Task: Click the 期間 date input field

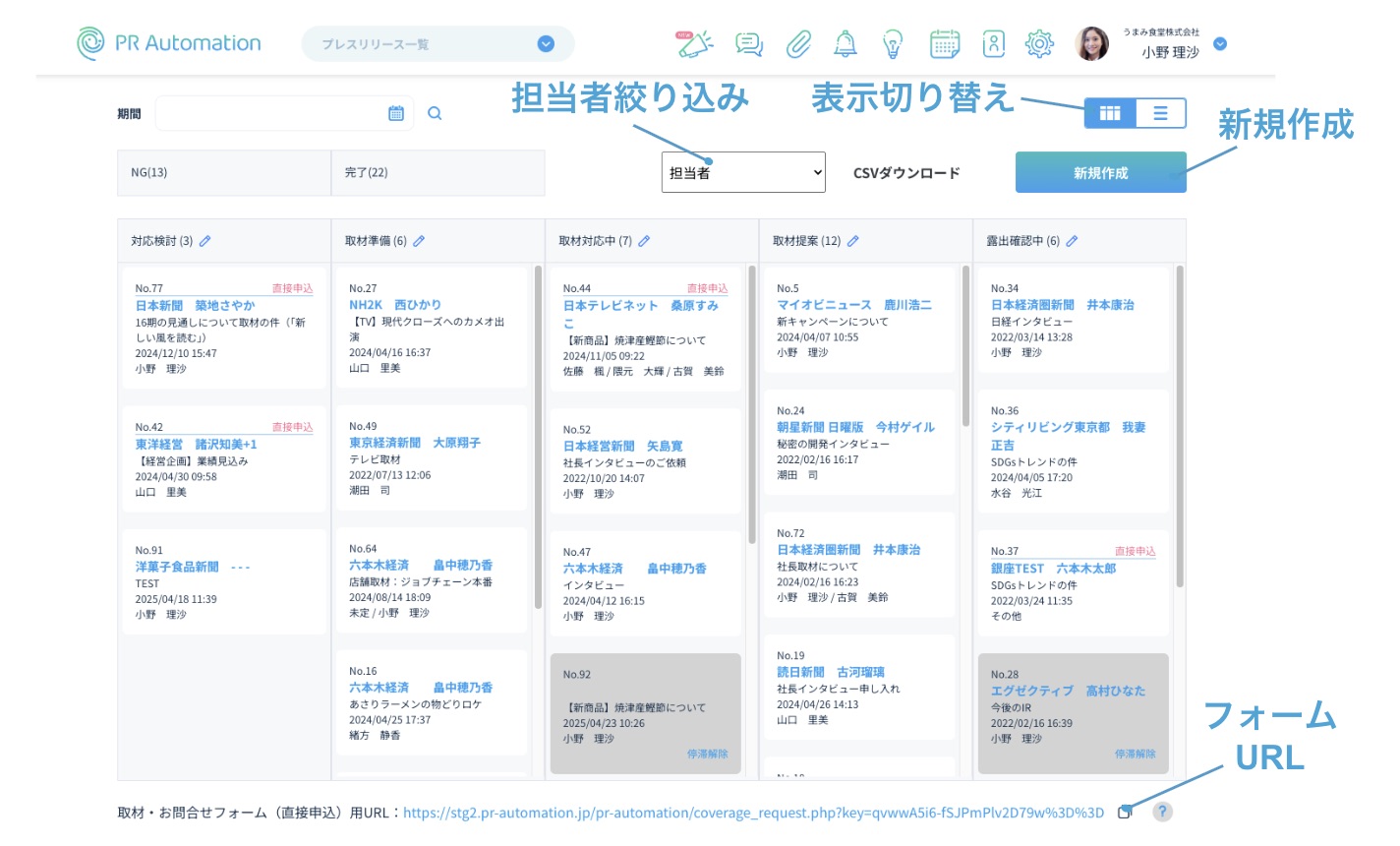Action: tap(270, 113)
